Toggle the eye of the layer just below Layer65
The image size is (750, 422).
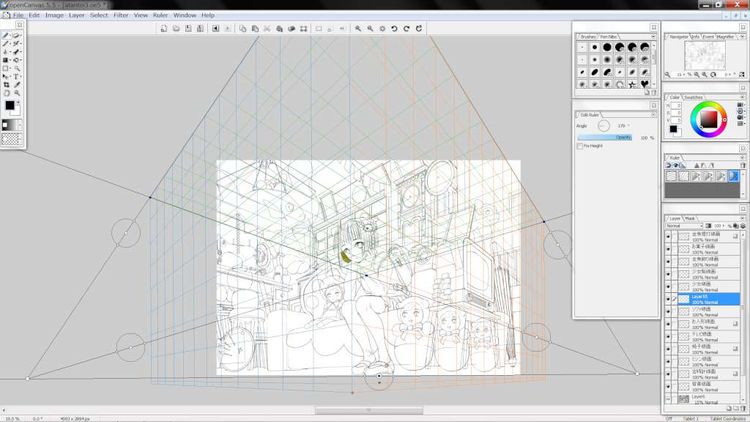point(668,311)
